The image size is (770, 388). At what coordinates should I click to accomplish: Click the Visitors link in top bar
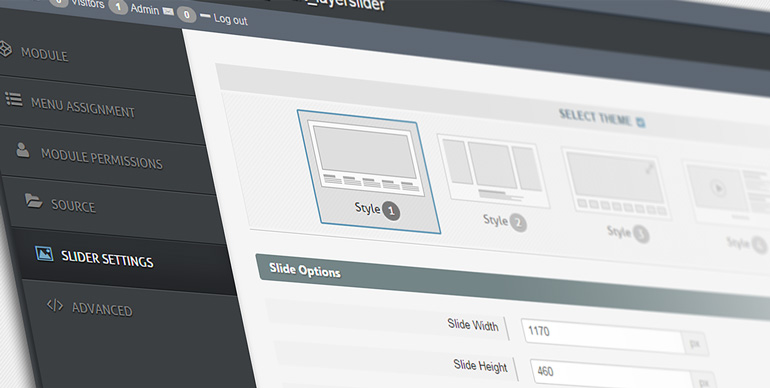88,3
